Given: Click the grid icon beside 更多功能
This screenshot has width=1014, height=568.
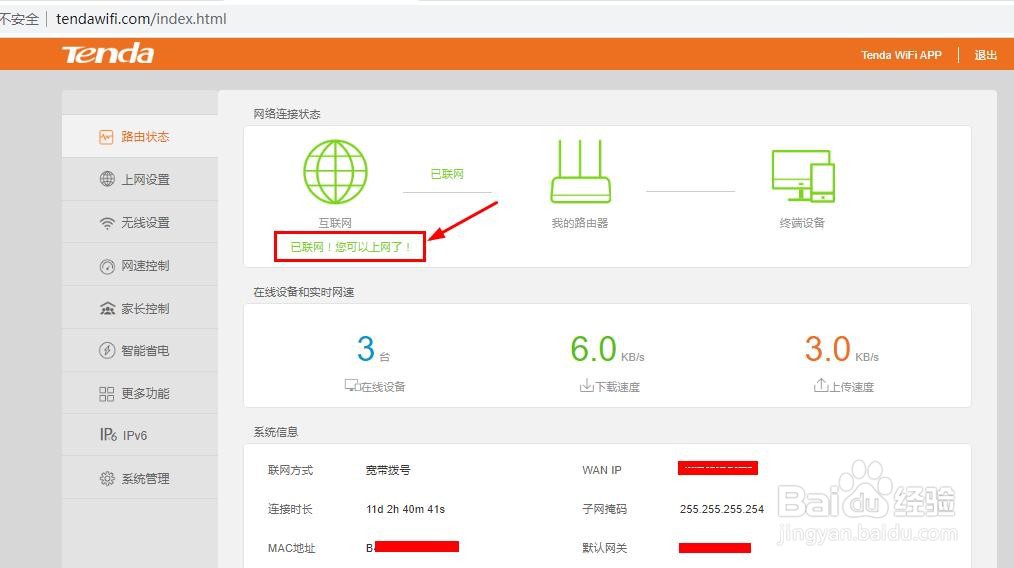Looking at the screenshot, I should 107,394.
